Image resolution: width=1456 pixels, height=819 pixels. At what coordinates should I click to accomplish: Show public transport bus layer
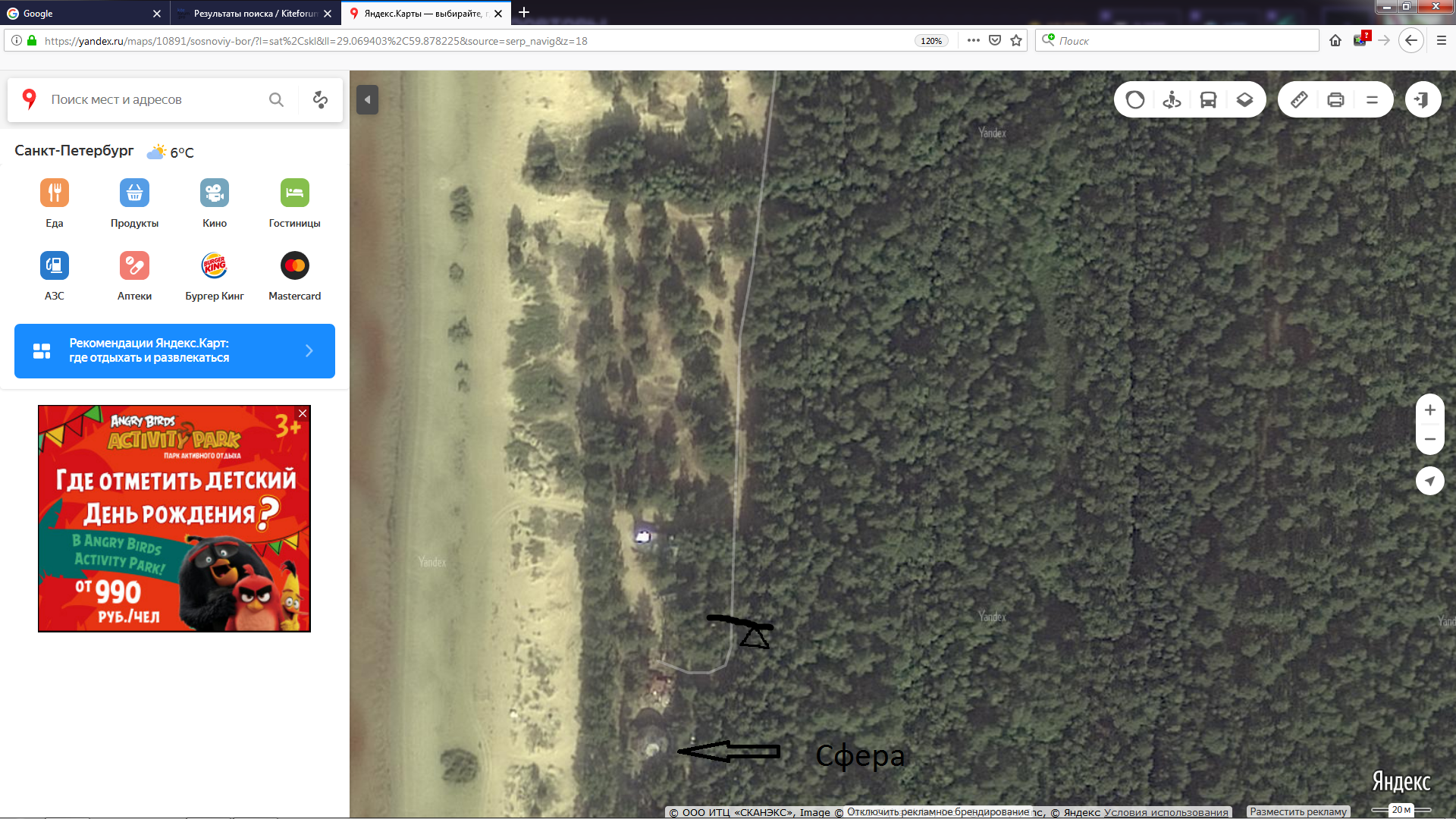[x=1208, y=99]
